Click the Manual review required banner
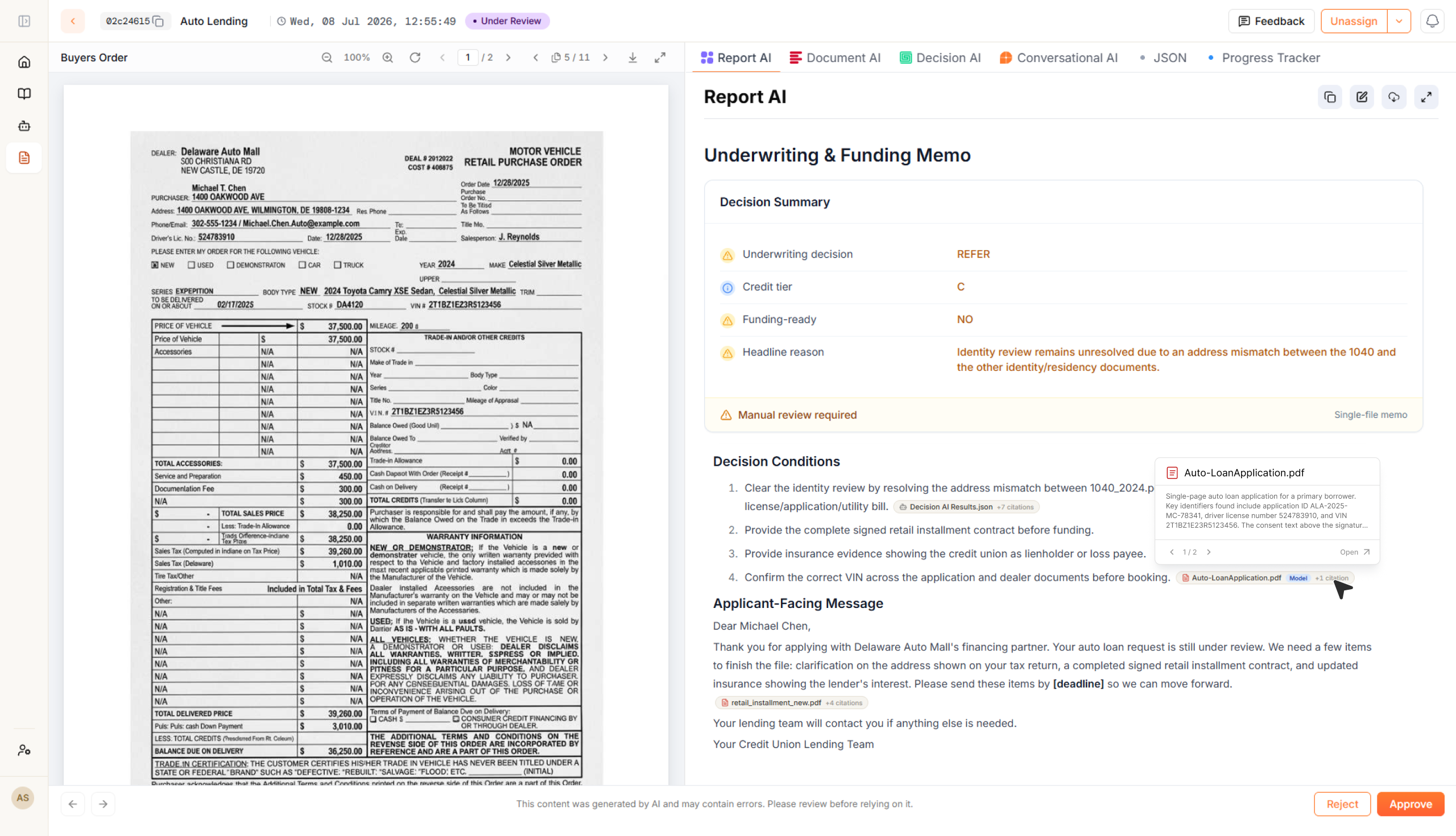Screen dimensions: 1456x836 coord(1064,415)
